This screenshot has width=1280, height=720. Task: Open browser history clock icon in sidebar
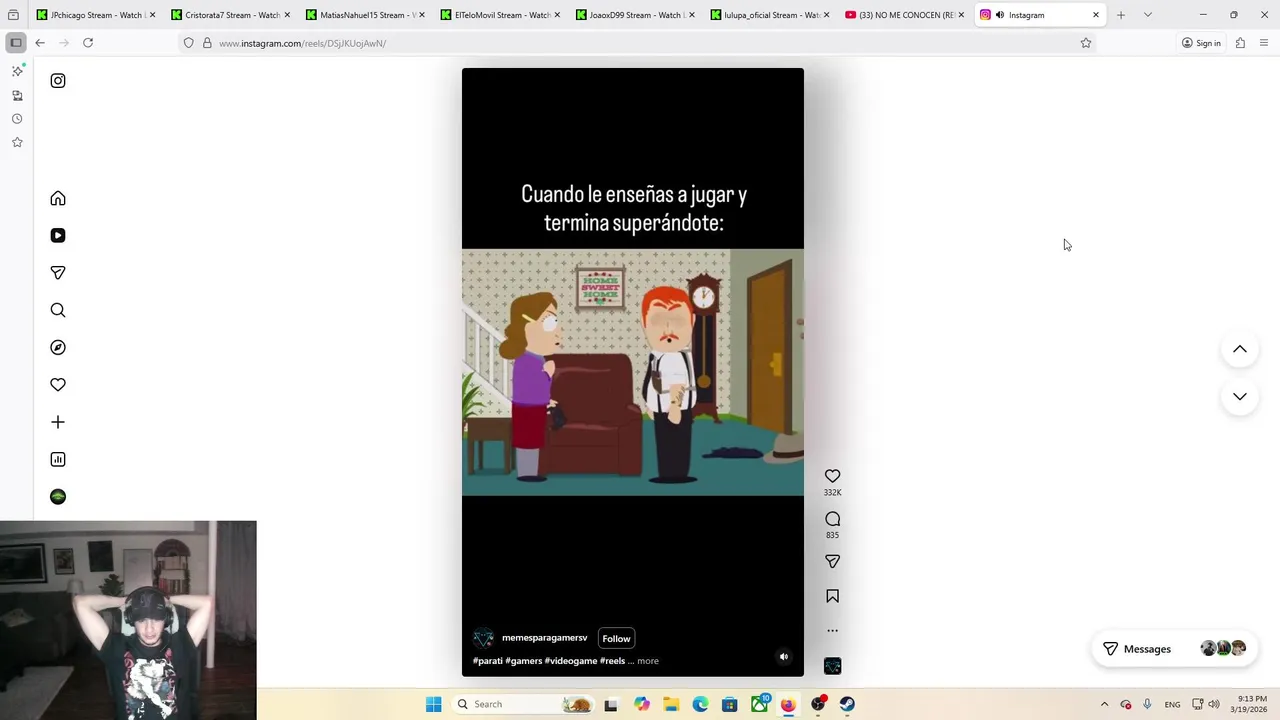point(17,119)
